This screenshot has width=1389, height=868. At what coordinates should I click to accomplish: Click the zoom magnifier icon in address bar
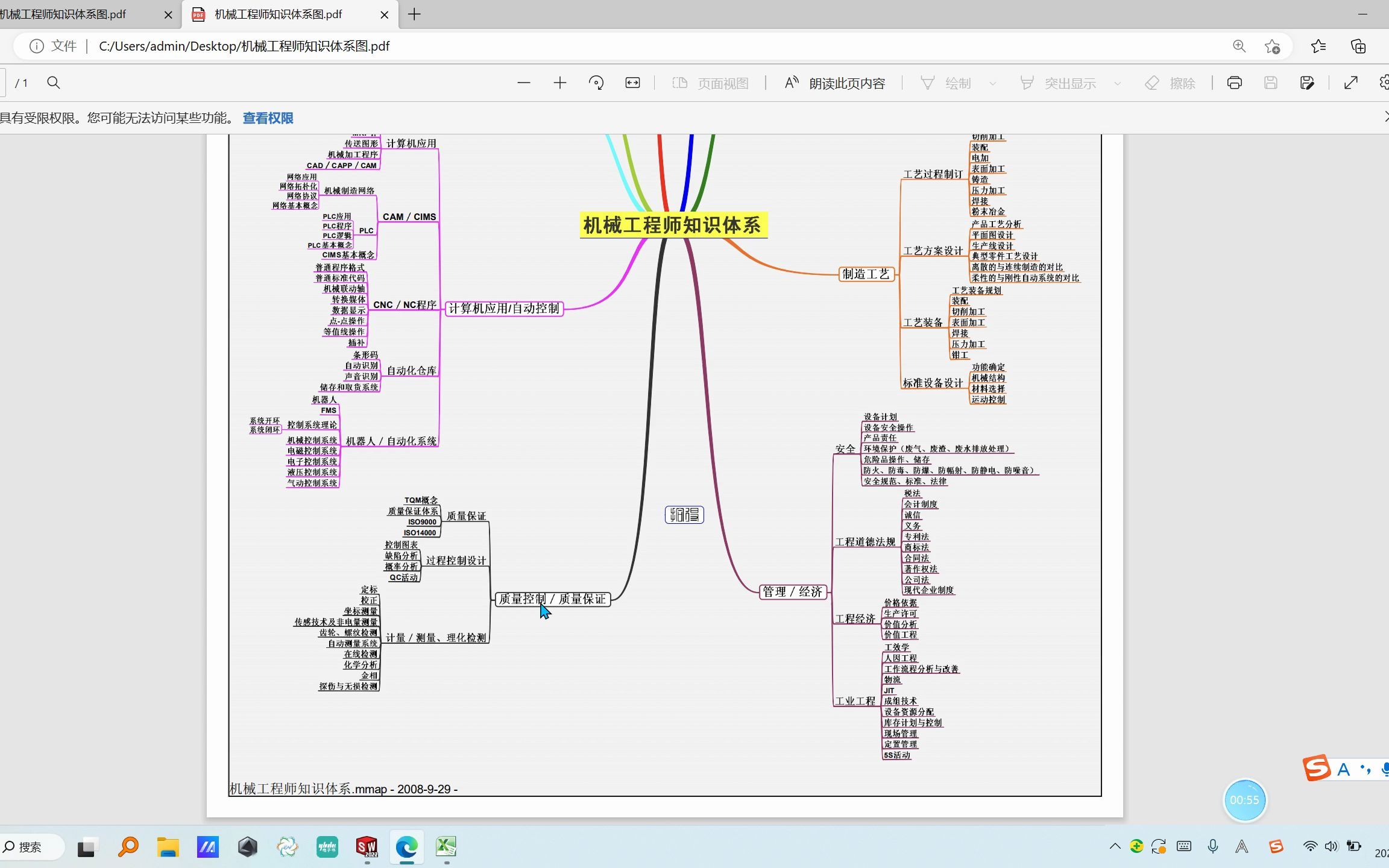pyautogui.click(x=1239, y=46)
